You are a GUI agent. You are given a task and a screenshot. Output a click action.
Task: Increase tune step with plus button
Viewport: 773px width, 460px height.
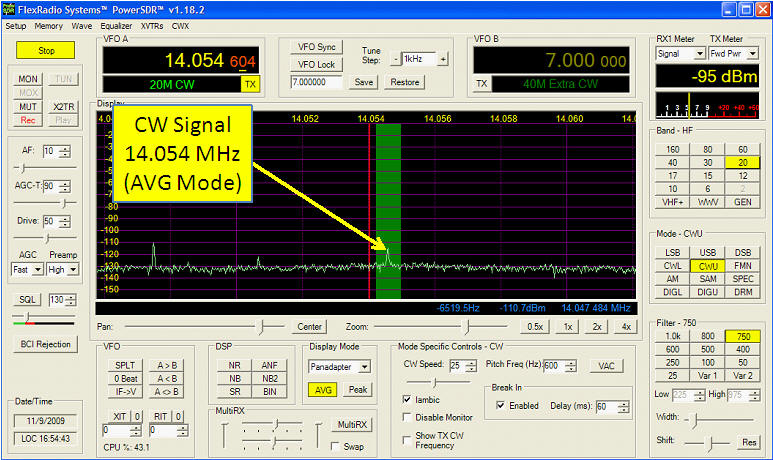coord(443,59)
